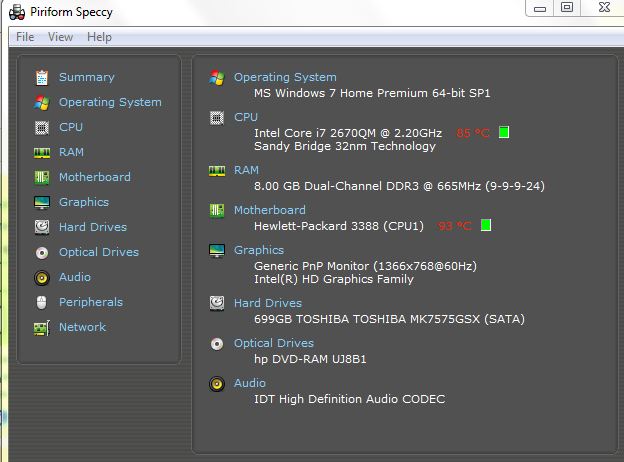
Task: Click the Hard Drives heading in summary panel
Action: 267,303
